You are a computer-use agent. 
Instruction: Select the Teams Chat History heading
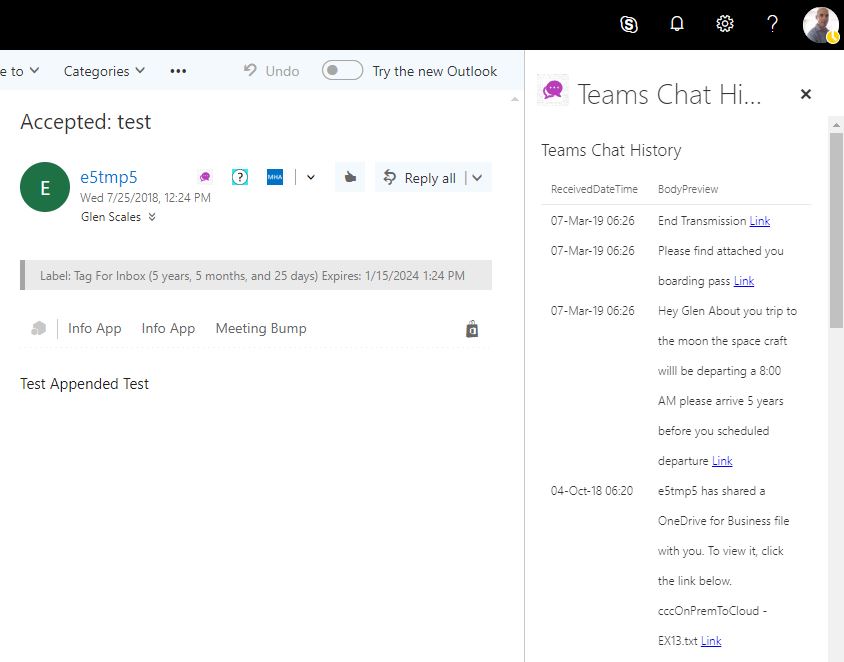(x=611, y=150)
